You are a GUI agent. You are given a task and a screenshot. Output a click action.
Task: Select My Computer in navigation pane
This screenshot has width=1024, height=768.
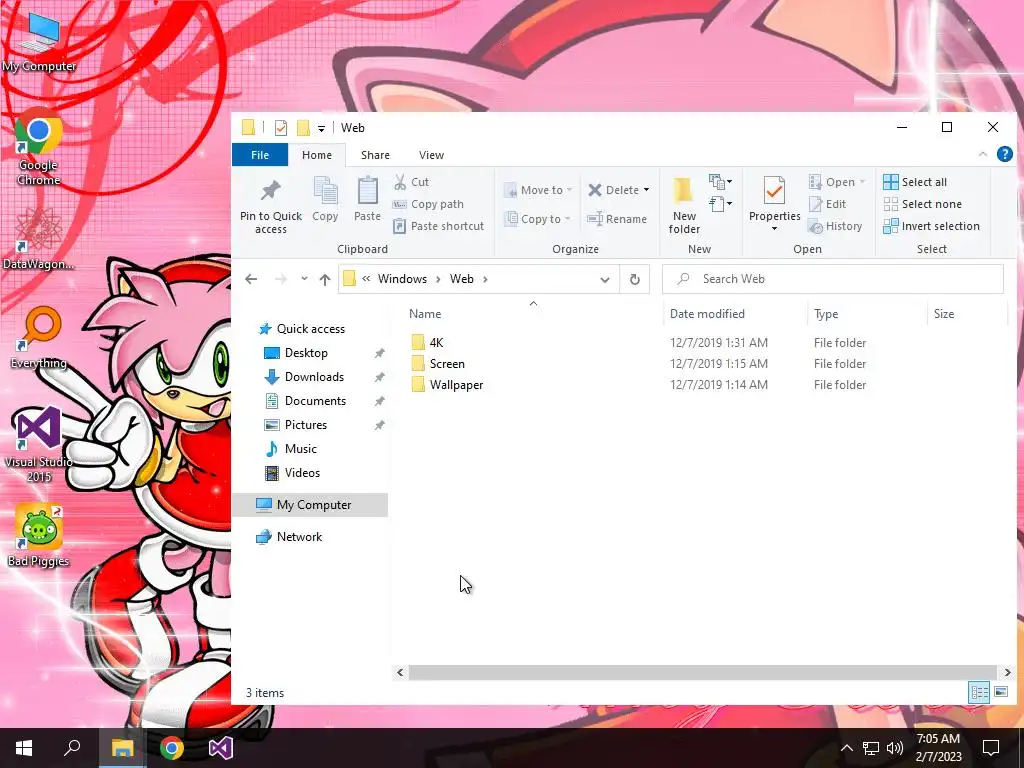310,505
